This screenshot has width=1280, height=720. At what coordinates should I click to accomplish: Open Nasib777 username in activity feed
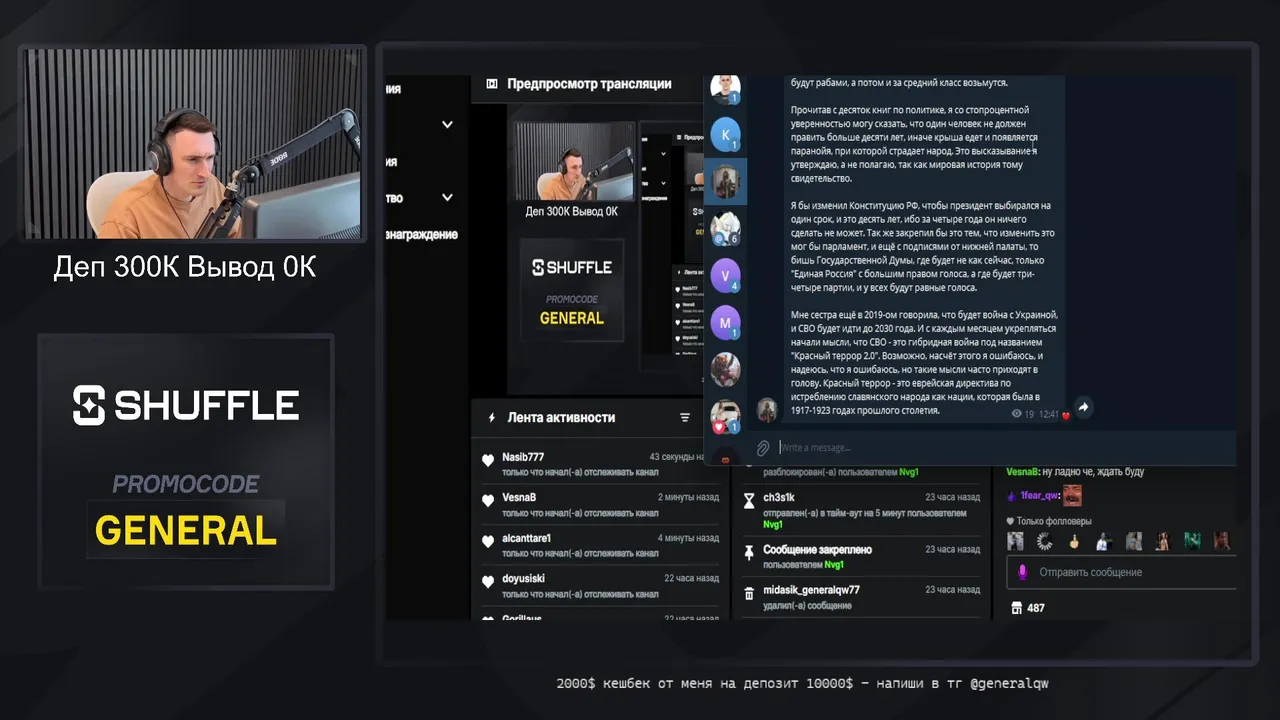(522, 457)
